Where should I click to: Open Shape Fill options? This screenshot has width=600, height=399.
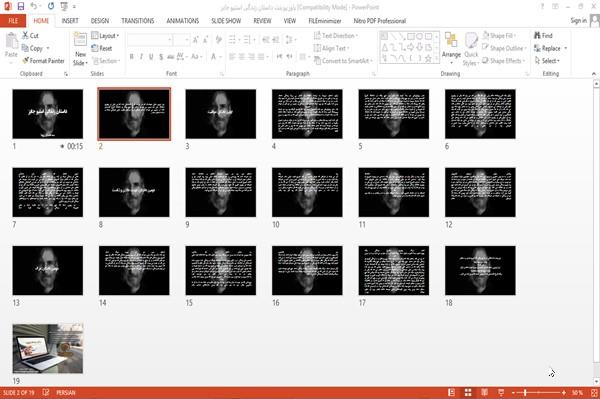coord(499,36)
